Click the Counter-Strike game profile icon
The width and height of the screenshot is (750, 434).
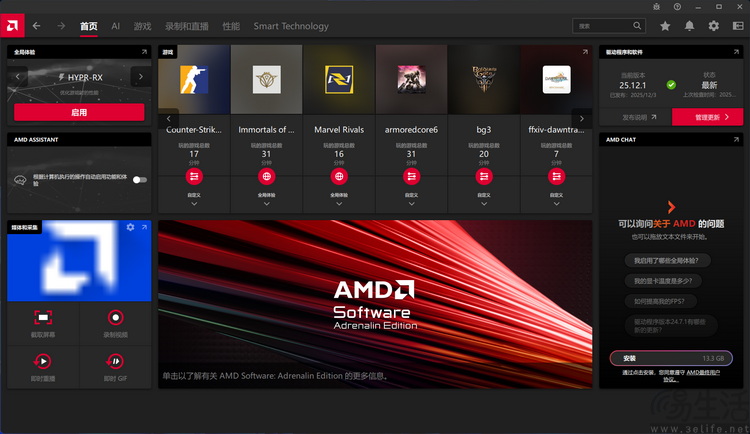(194, 79)
